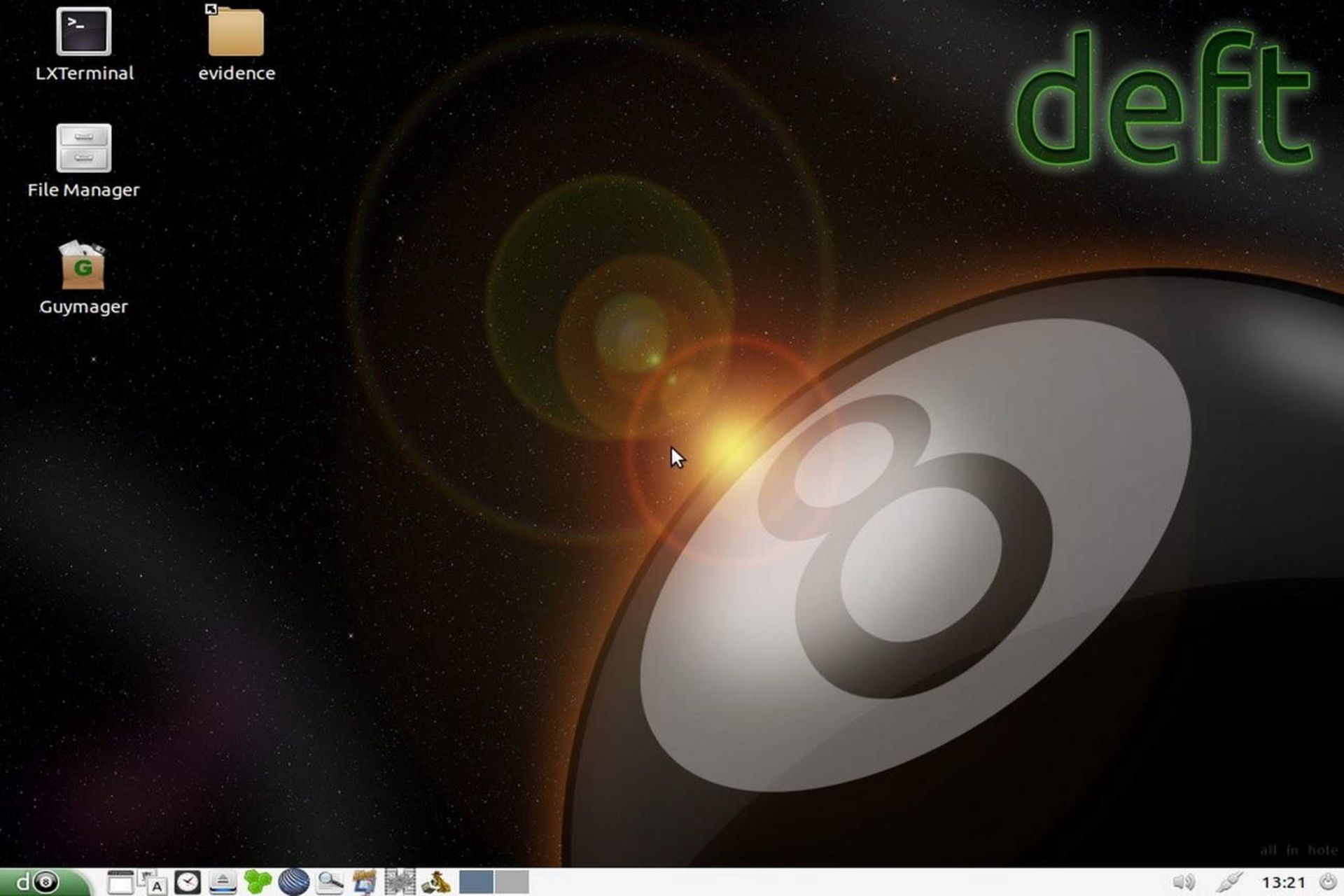1344x896 pixels.
Task: Open the film-strip framed panel icon
Action: (x=400, y=882)
